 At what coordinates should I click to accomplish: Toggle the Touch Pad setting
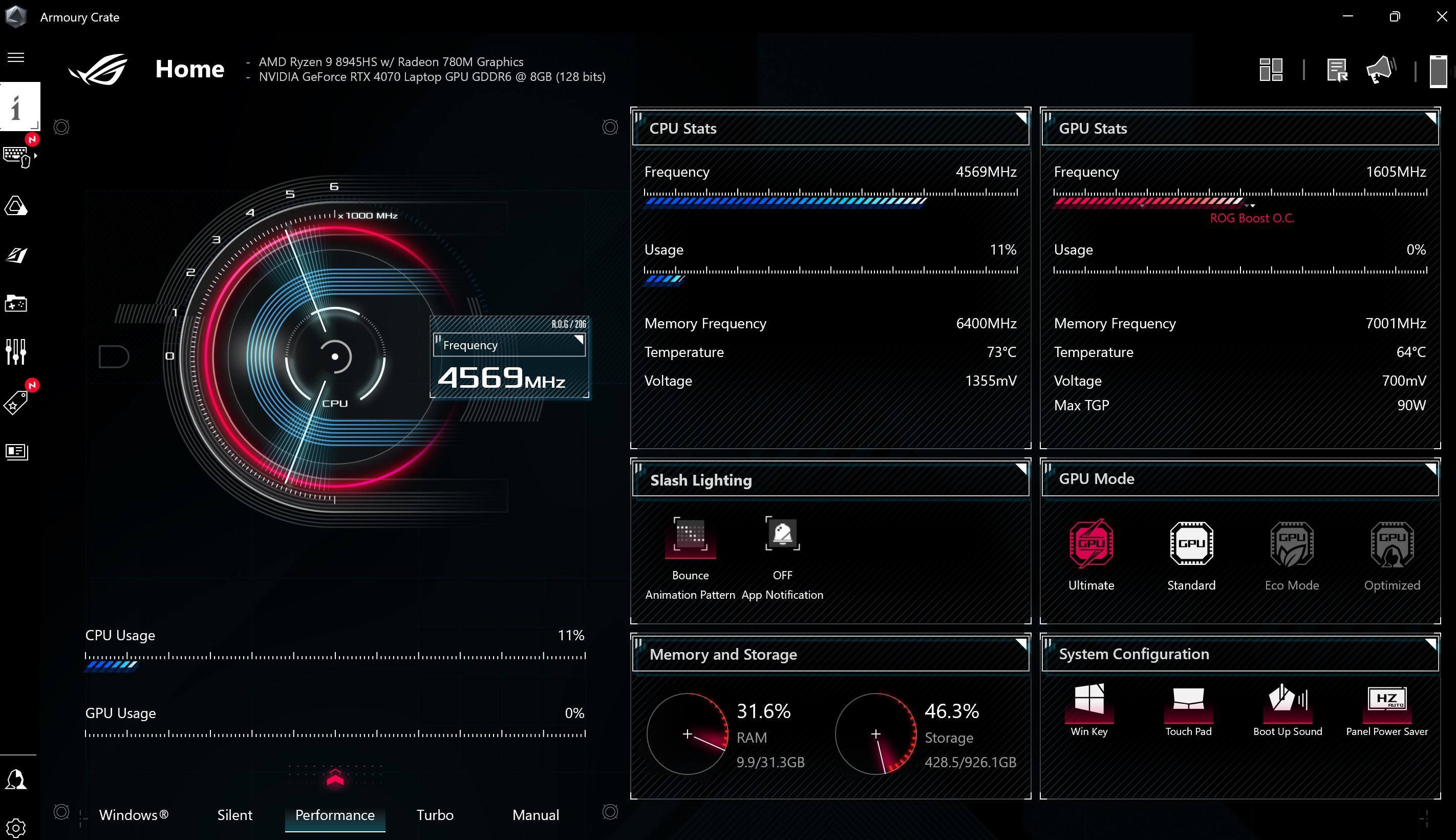[1188, 703]
